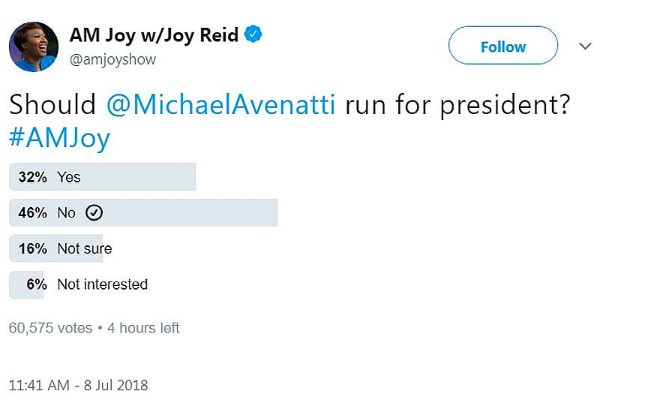Screen dimensions: 654x403
Task: Select the 6% Not interested option
Action: tap(79, 285)
